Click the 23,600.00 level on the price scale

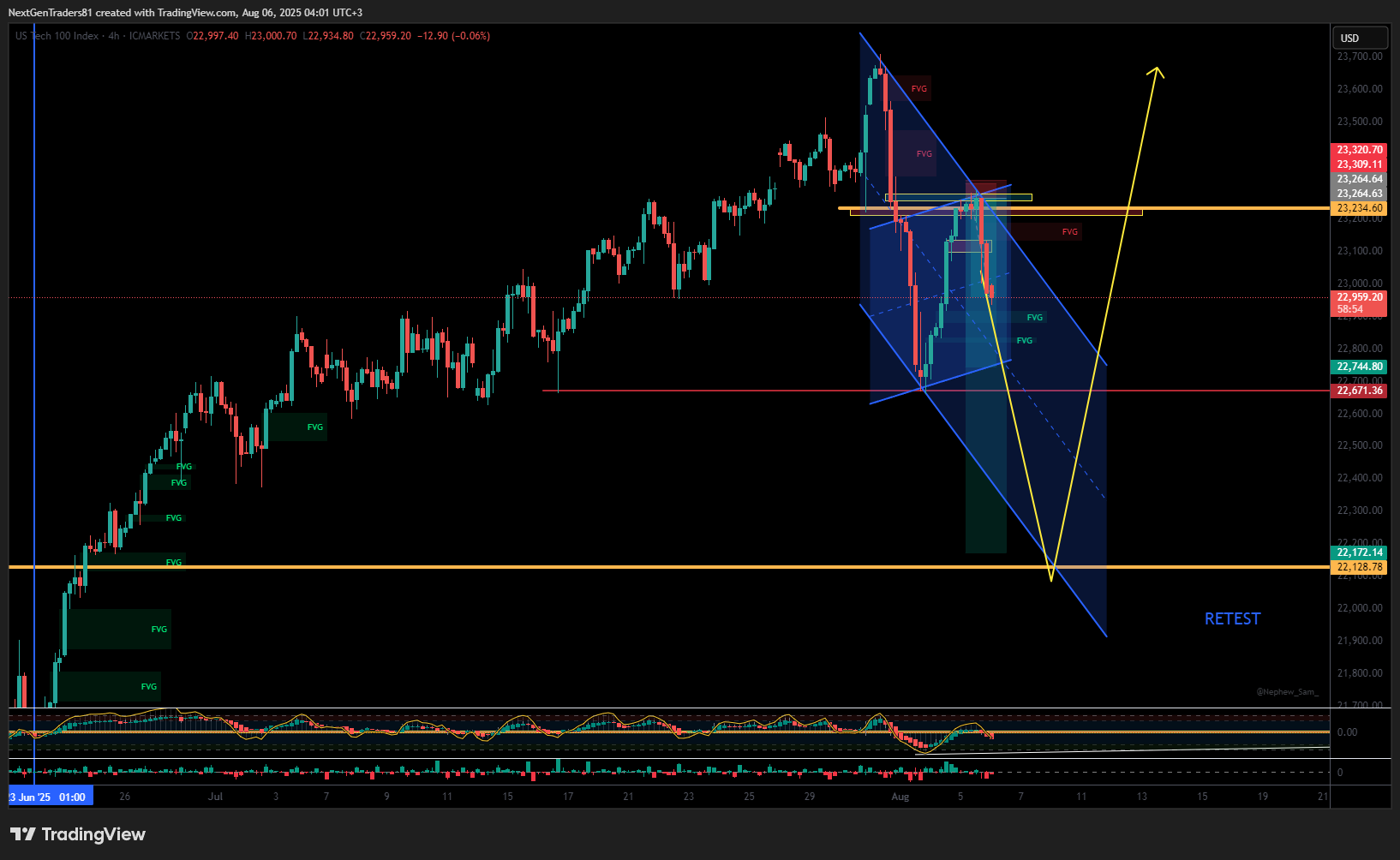point(1360,89)
